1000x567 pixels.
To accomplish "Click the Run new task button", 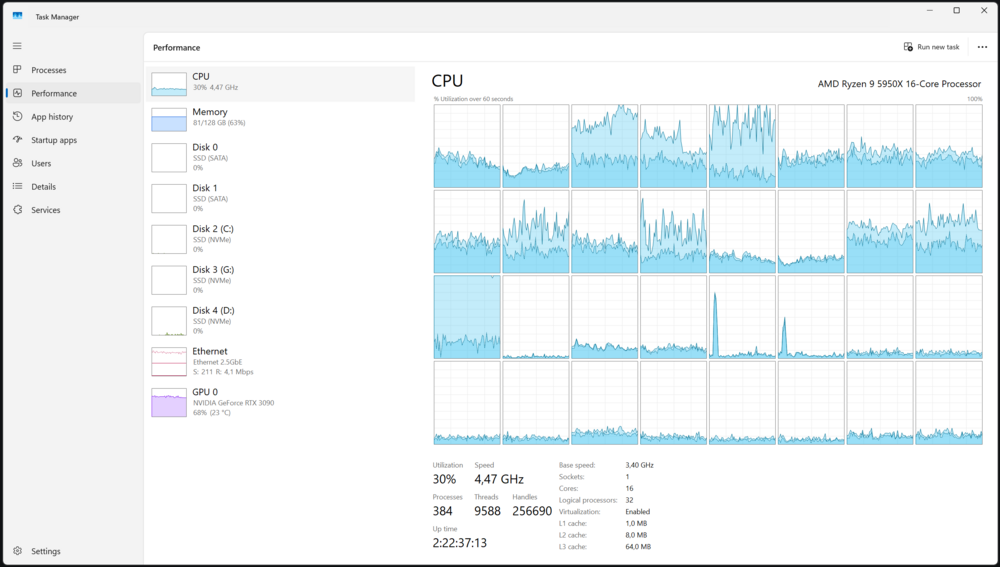I will (931, 47).
